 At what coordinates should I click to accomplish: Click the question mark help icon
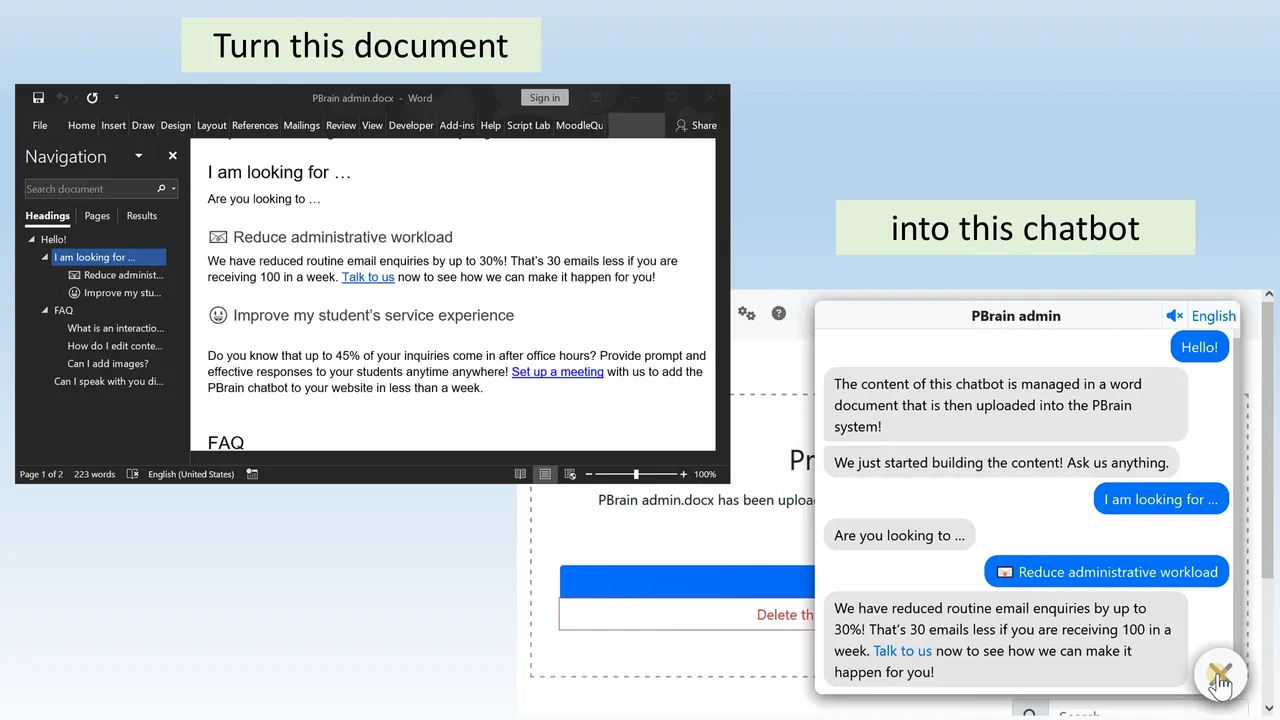click(779, 314)
